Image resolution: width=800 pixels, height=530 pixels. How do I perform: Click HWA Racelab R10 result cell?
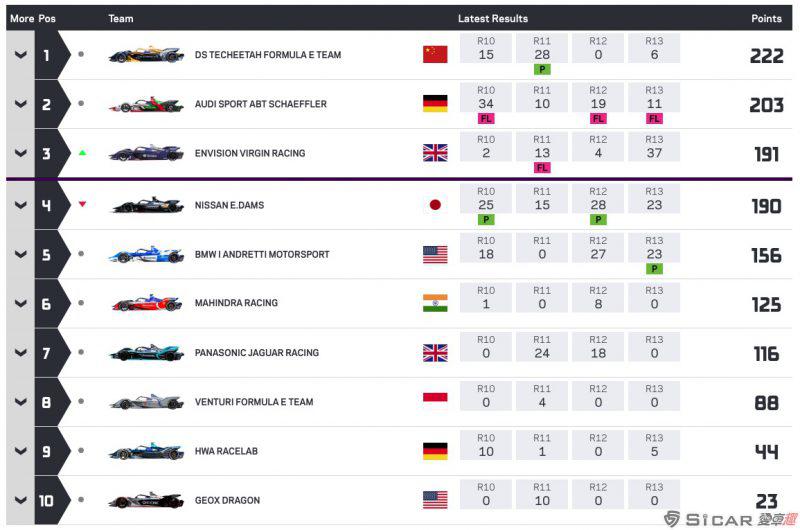point(486,445)
